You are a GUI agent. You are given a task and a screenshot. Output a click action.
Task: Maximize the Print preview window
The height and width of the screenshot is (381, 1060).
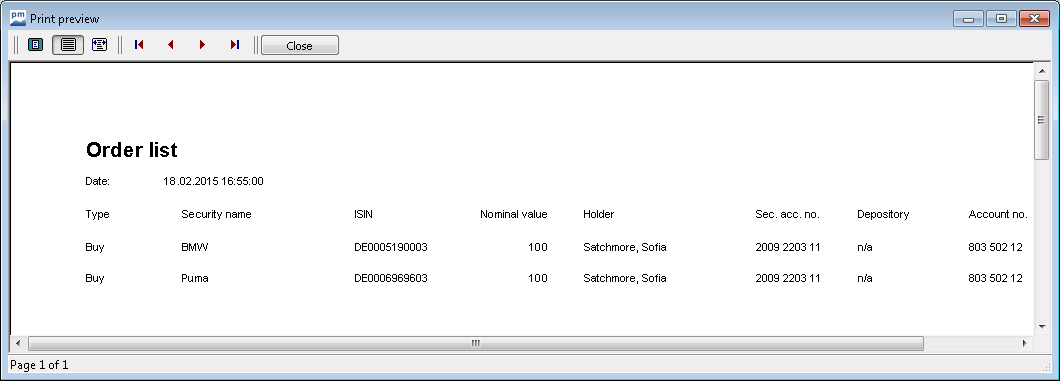[1001, 19]
